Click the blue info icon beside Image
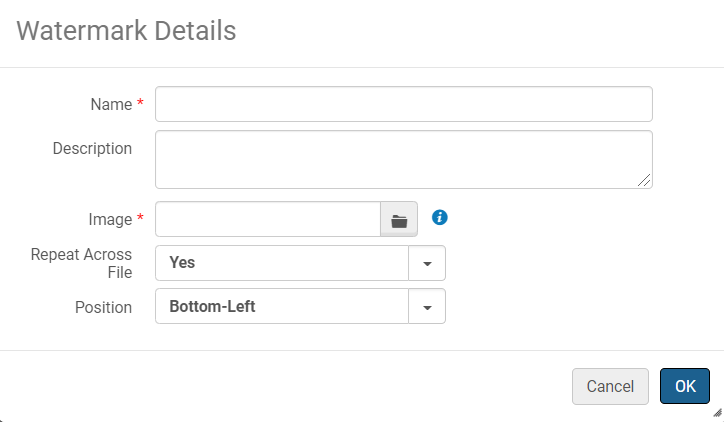The image size is (724, 422). coord(439,217)
